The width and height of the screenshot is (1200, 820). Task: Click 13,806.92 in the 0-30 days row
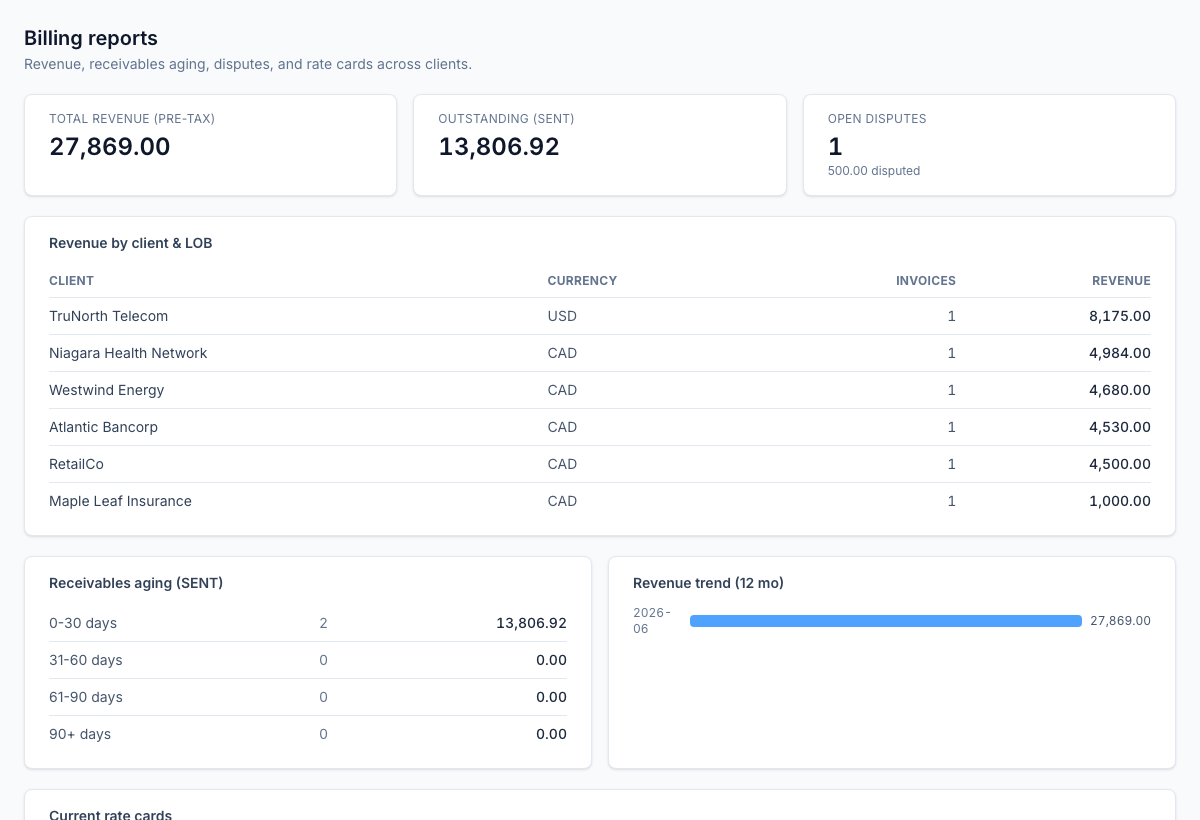531,623
